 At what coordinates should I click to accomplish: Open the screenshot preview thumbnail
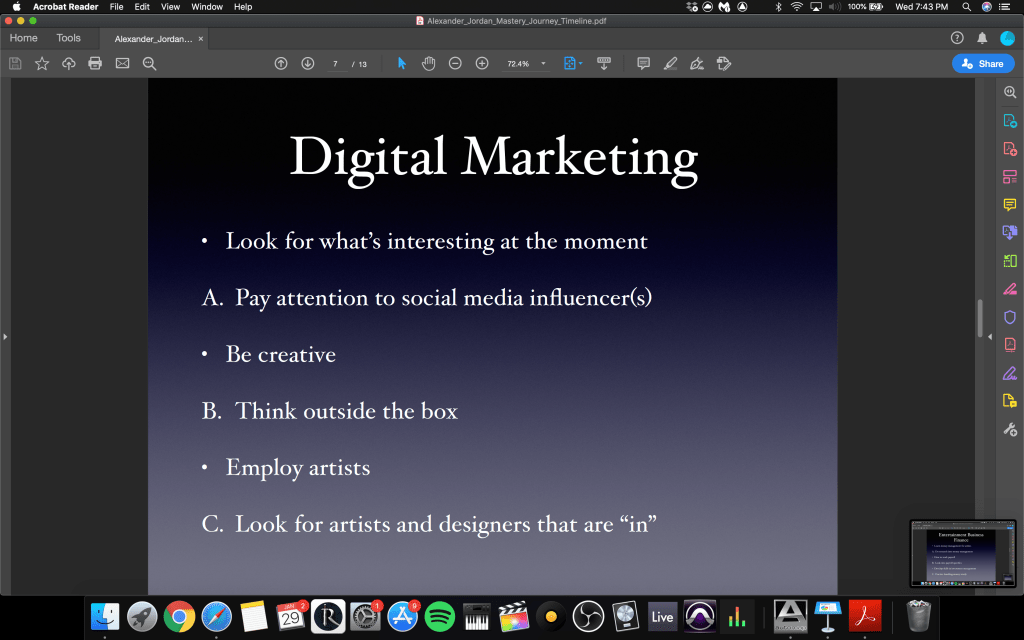[x=963, y=553]
